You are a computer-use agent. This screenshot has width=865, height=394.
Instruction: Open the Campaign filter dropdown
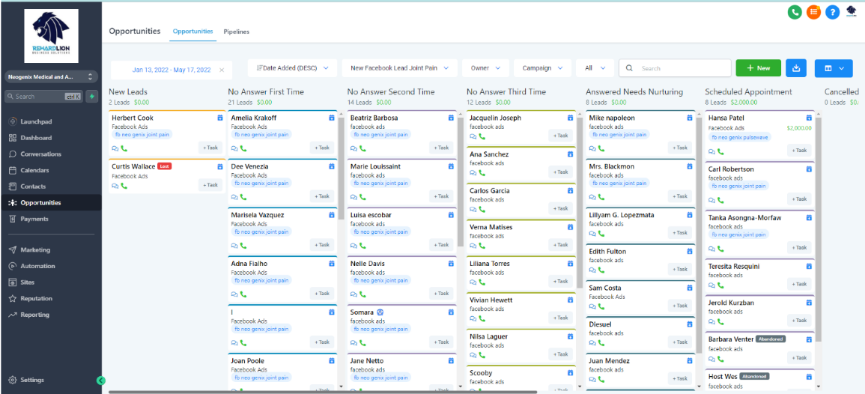(542, 68)
